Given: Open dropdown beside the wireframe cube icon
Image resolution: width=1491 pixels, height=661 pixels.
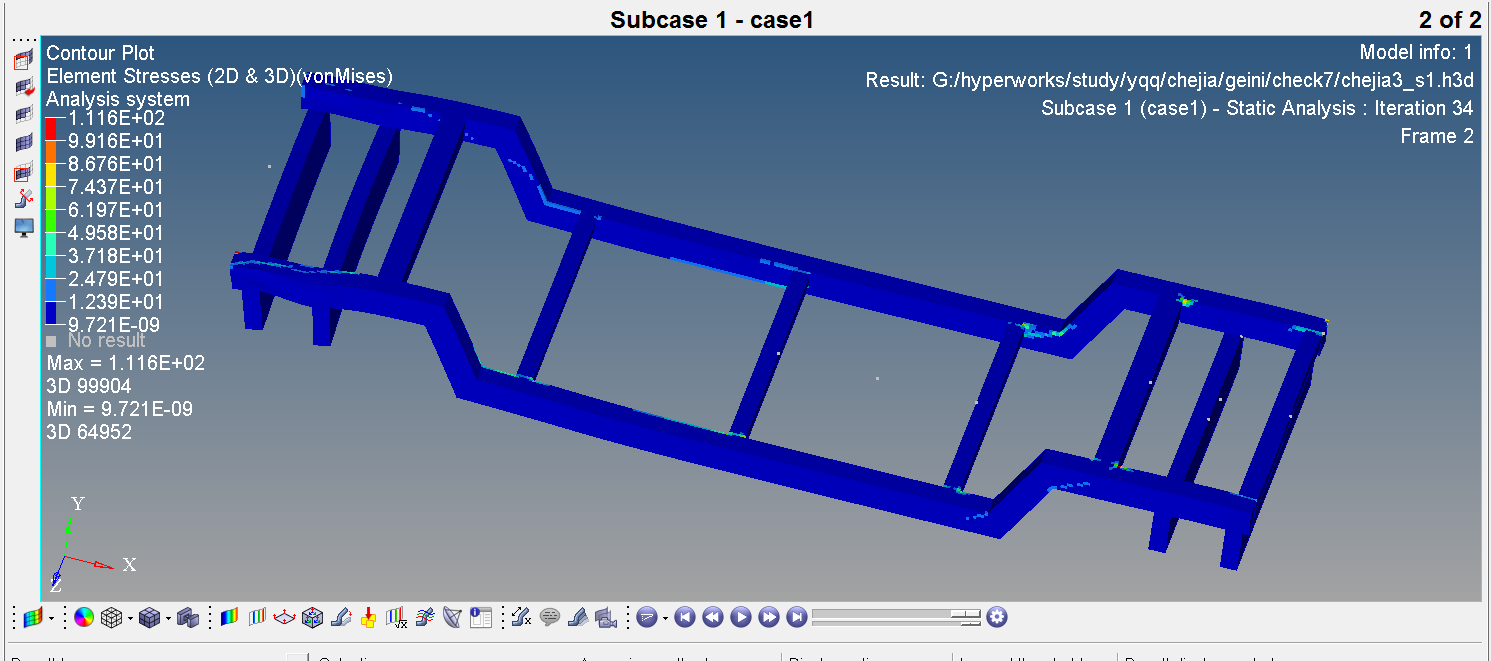Looking at the screenshot, I should tap(130, 618).
